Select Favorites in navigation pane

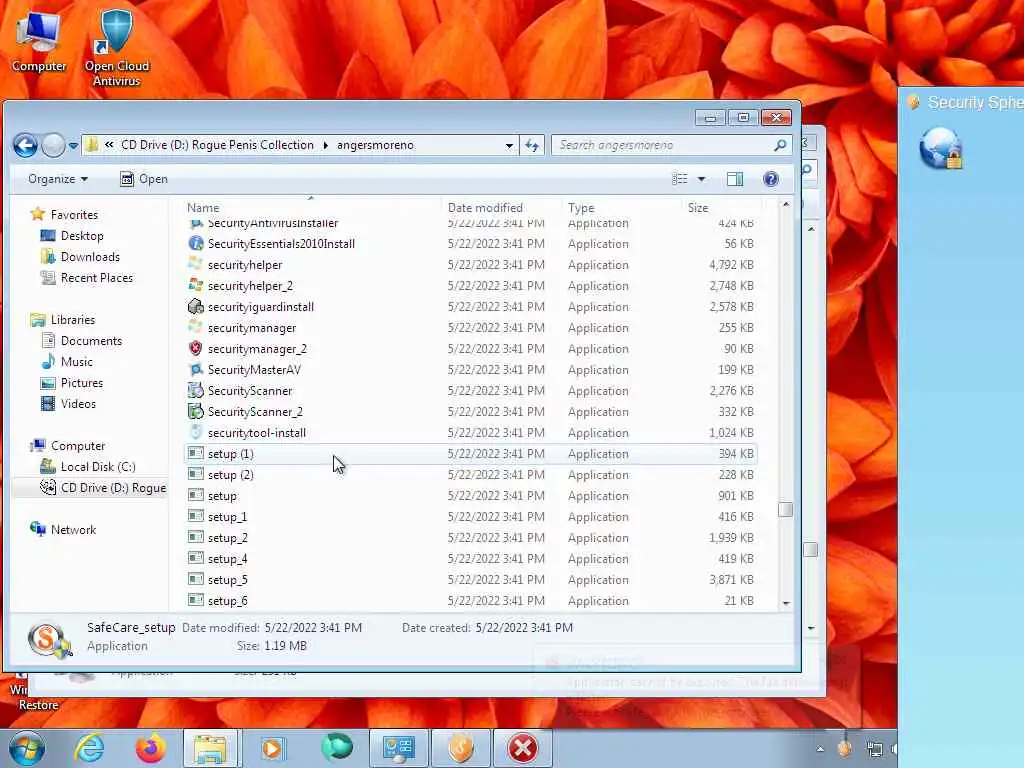[x=65, y=214]
